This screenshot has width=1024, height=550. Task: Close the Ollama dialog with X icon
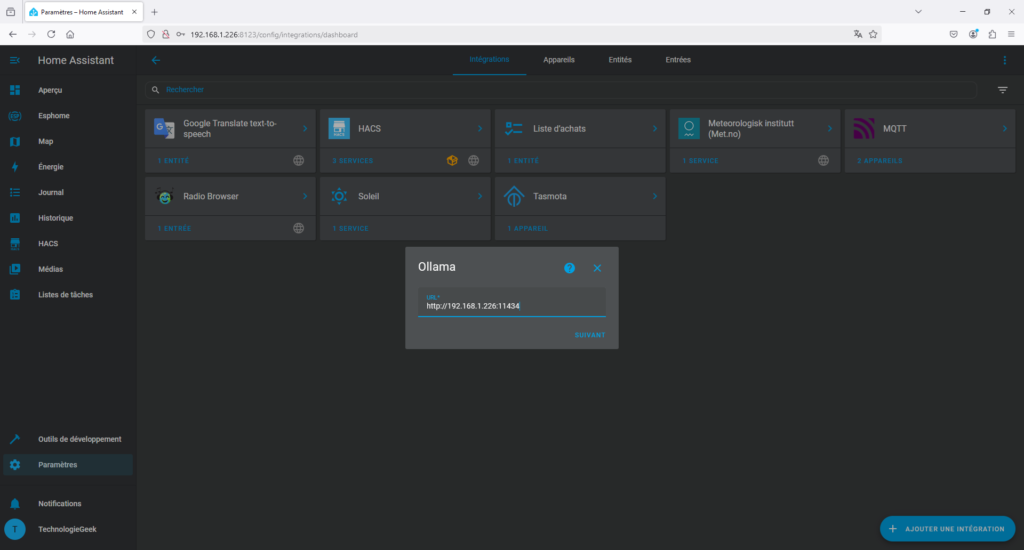597,268
